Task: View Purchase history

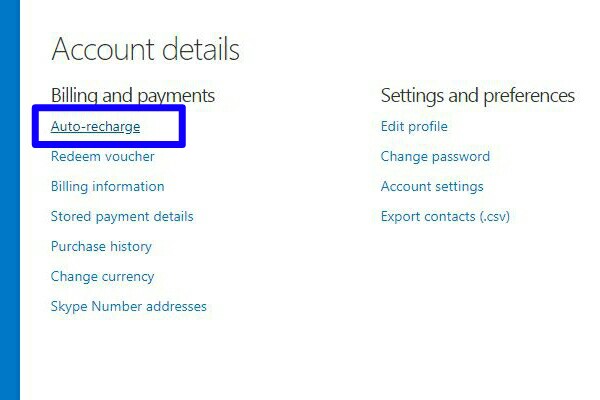Action: click(101, 246)
